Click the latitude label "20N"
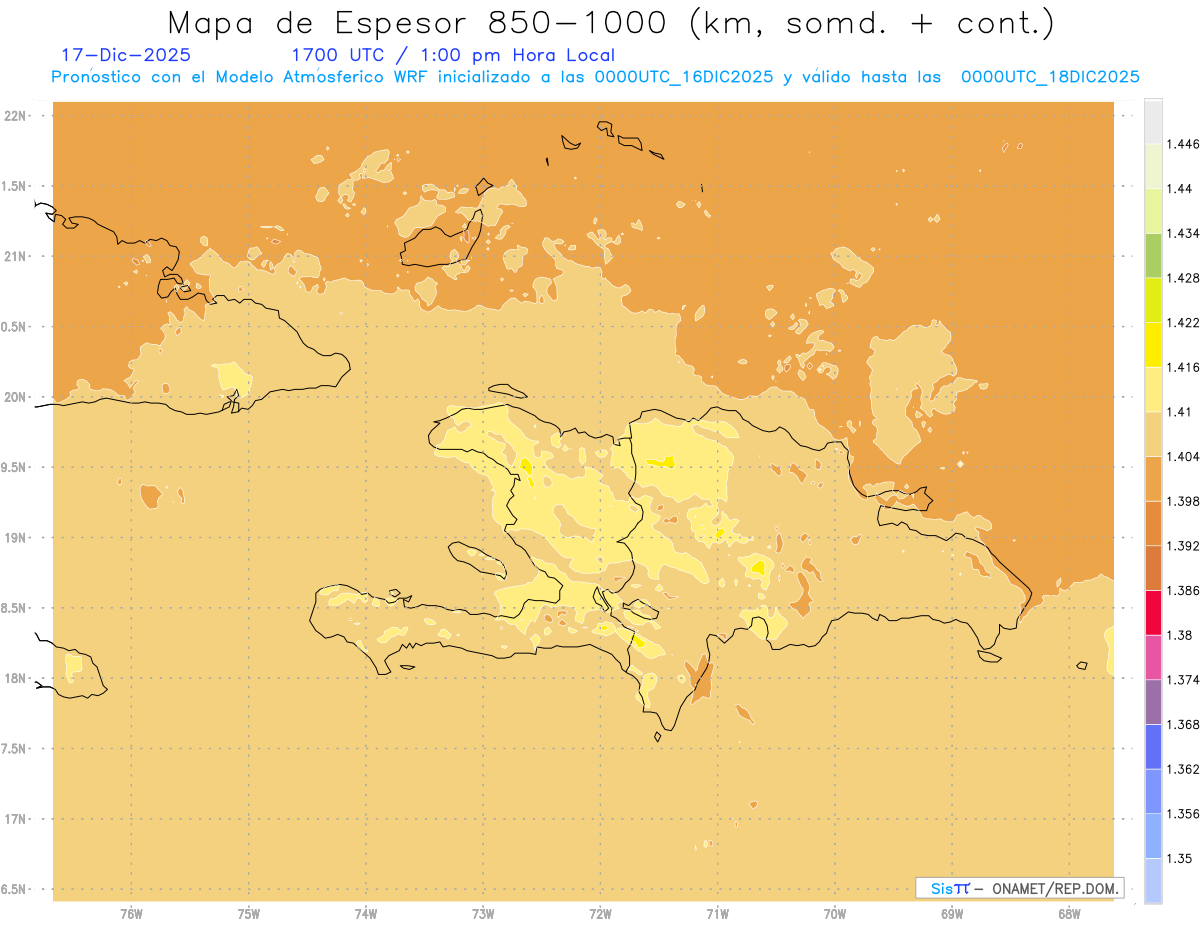 15,397
